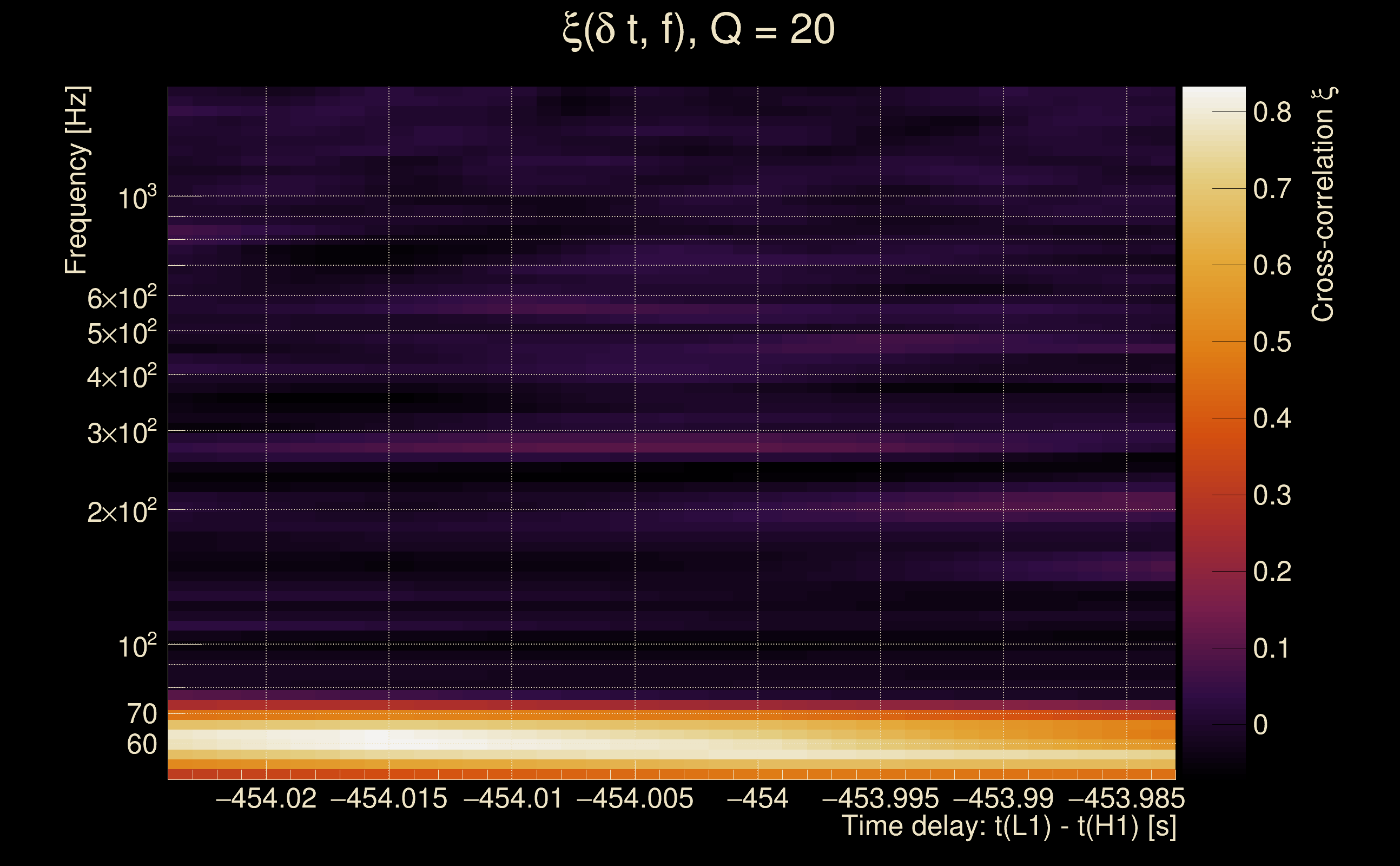Click the 60 frequency tick label
Image resolution: width=1400 pixels, height=866 pixels.
141,745
